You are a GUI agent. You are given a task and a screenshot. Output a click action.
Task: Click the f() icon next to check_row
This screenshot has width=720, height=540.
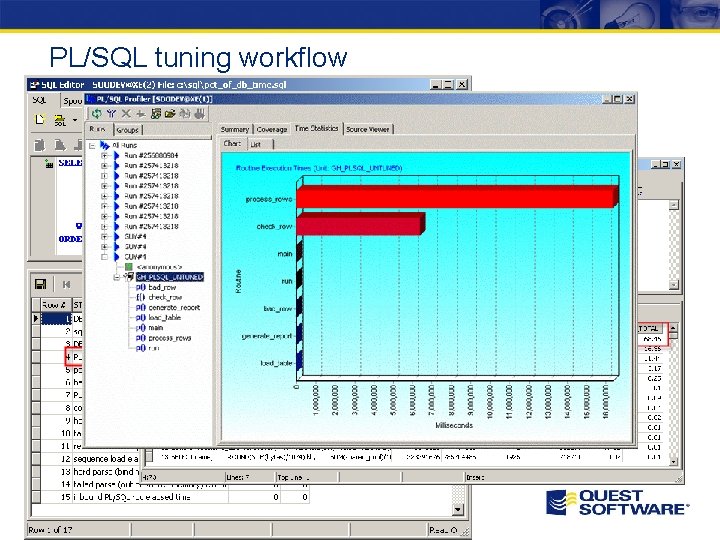point(141,298)
